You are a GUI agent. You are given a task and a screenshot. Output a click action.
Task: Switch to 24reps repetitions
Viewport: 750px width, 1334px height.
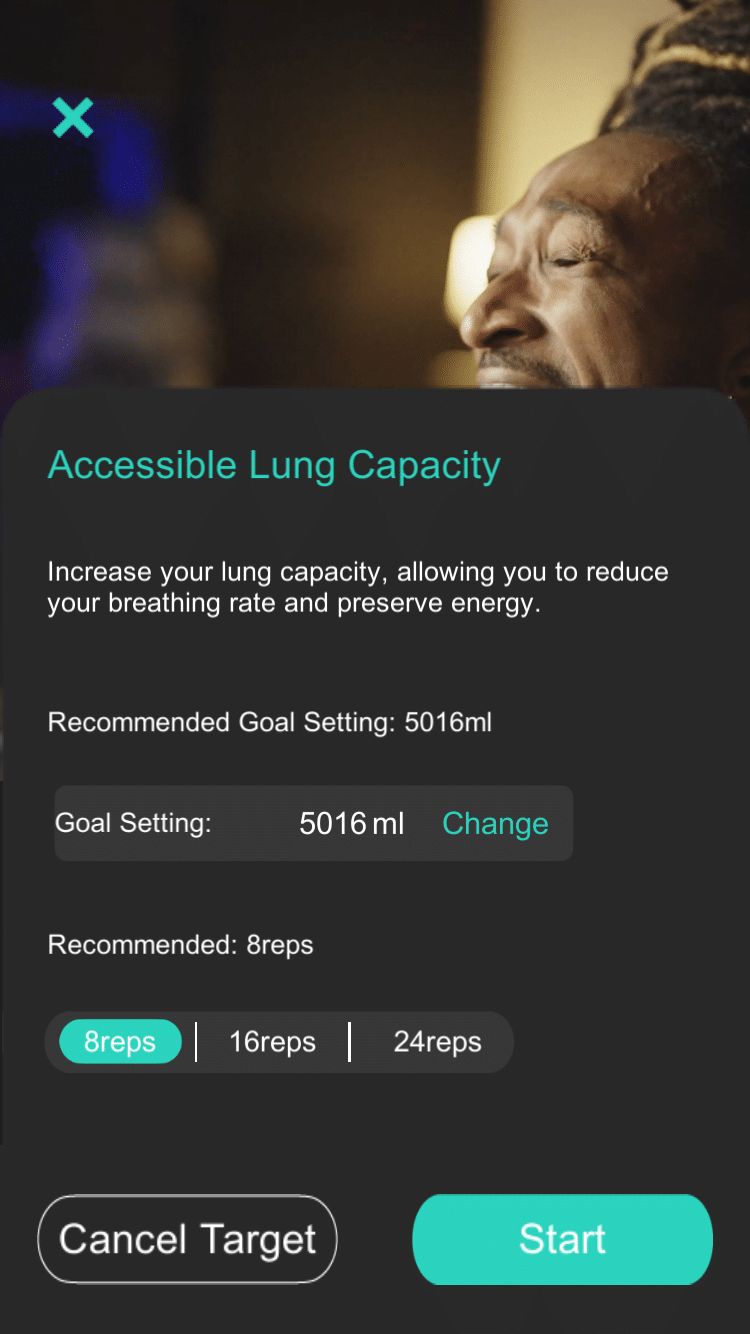(436, 1041)
